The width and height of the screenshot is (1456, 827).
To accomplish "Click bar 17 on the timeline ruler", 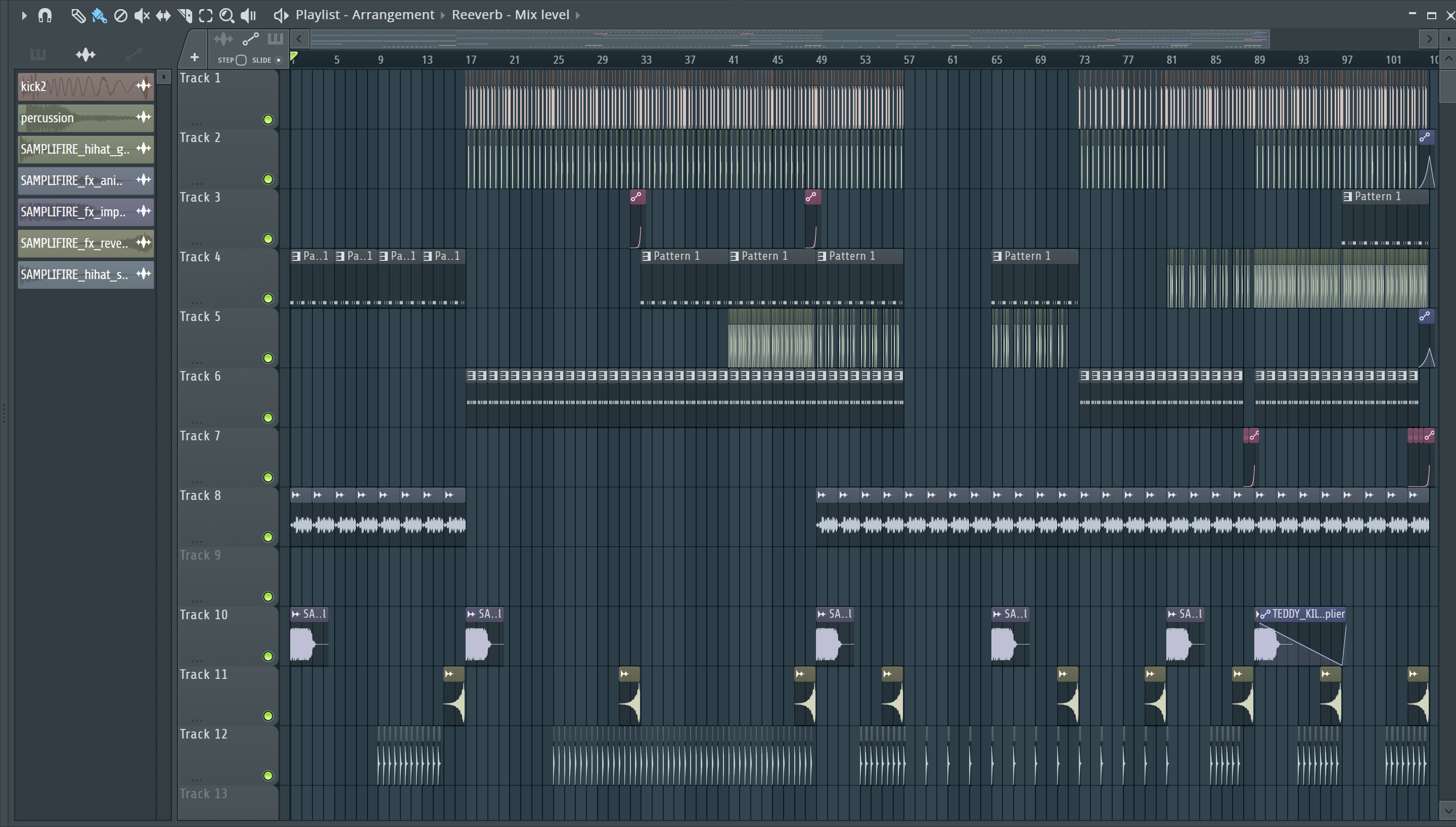I will [471, 60].
